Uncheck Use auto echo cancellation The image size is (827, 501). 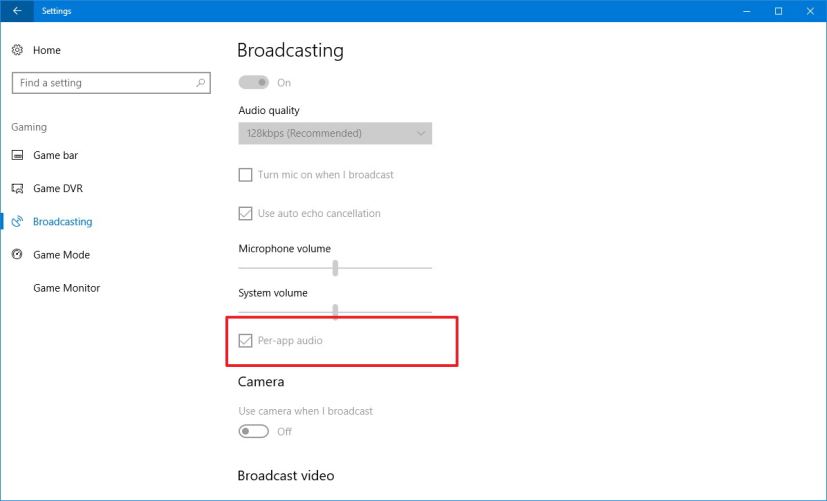245,213
